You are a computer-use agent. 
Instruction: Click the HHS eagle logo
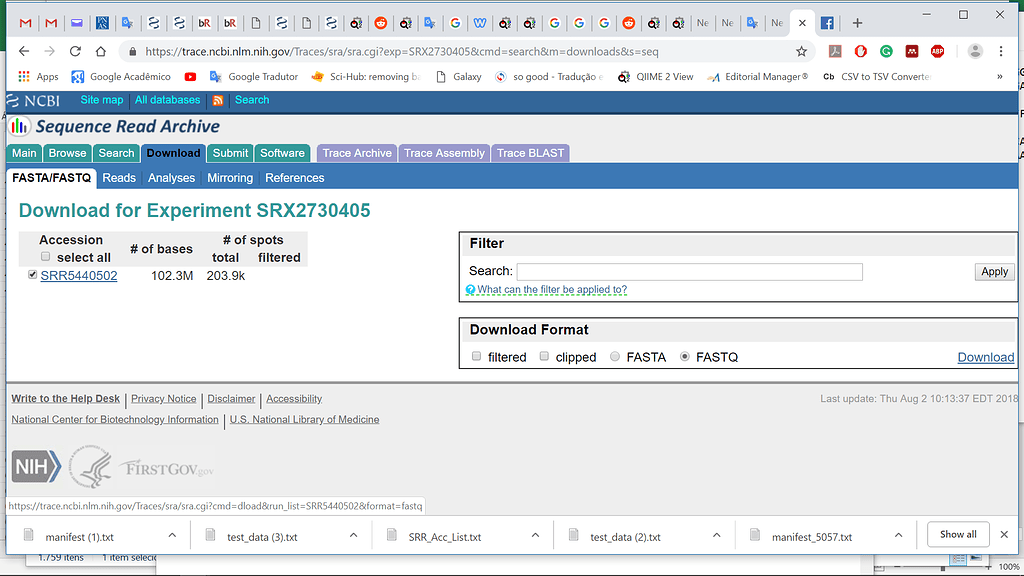click(x=91, y=466)
